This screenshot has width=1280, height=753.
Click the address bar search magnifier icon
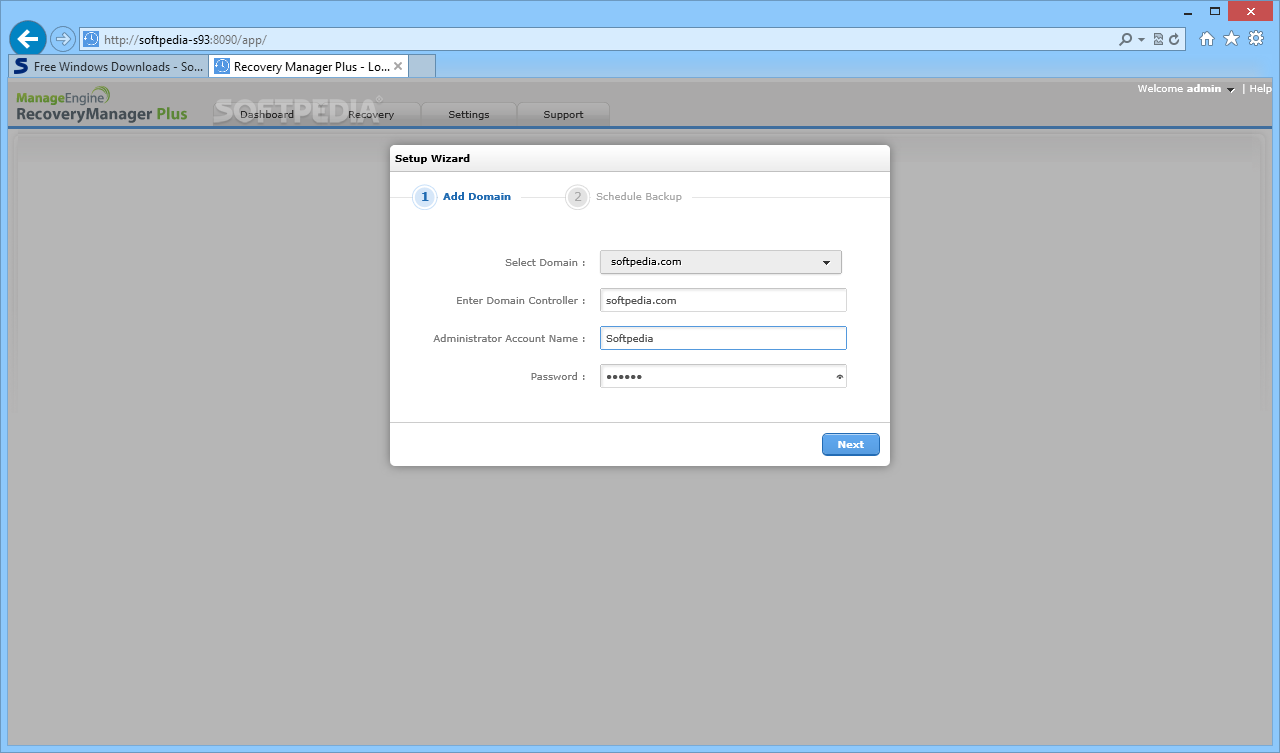pos(1127,39)
